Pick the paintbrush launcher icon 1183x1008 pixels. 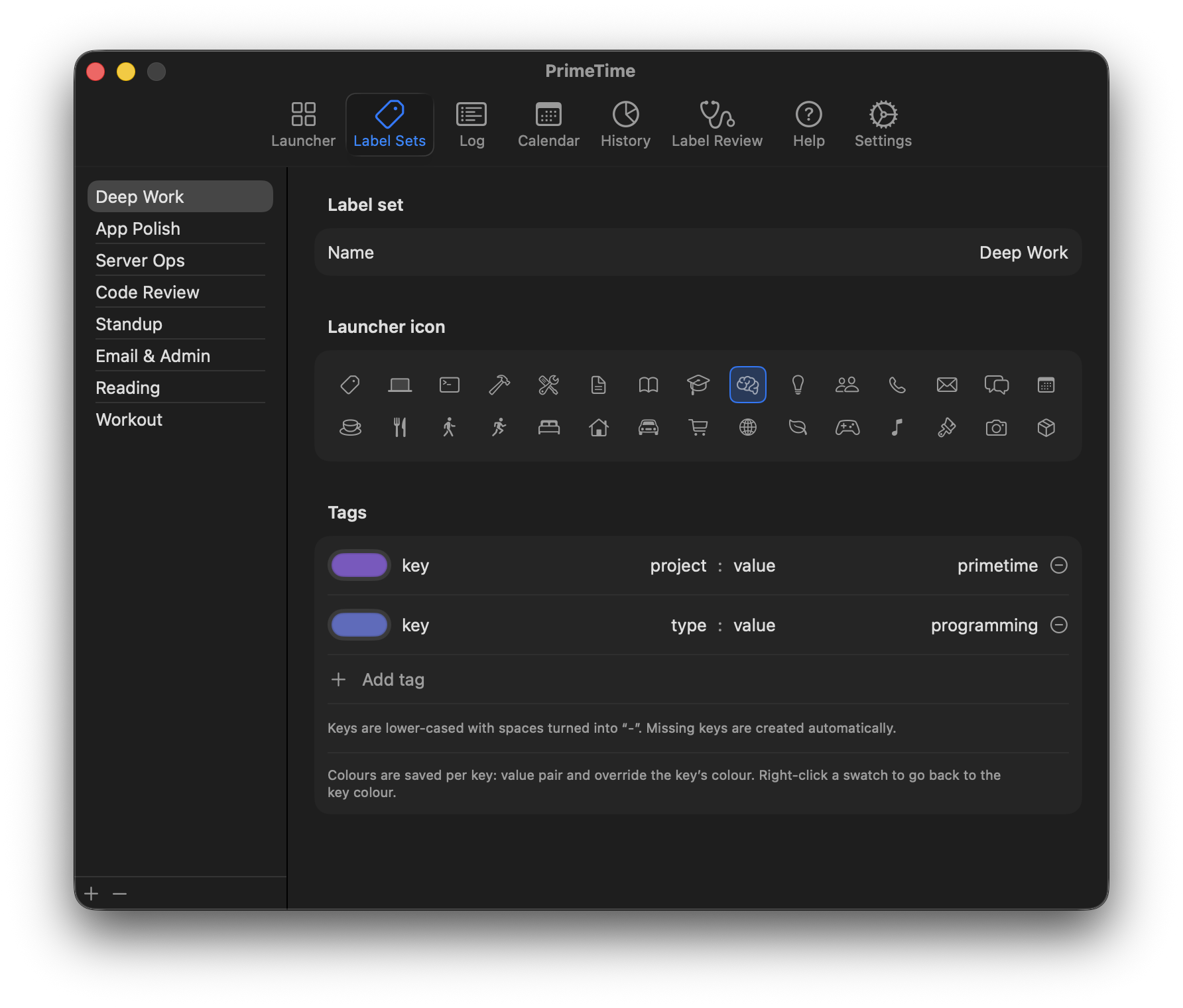(x=947, y=428)
